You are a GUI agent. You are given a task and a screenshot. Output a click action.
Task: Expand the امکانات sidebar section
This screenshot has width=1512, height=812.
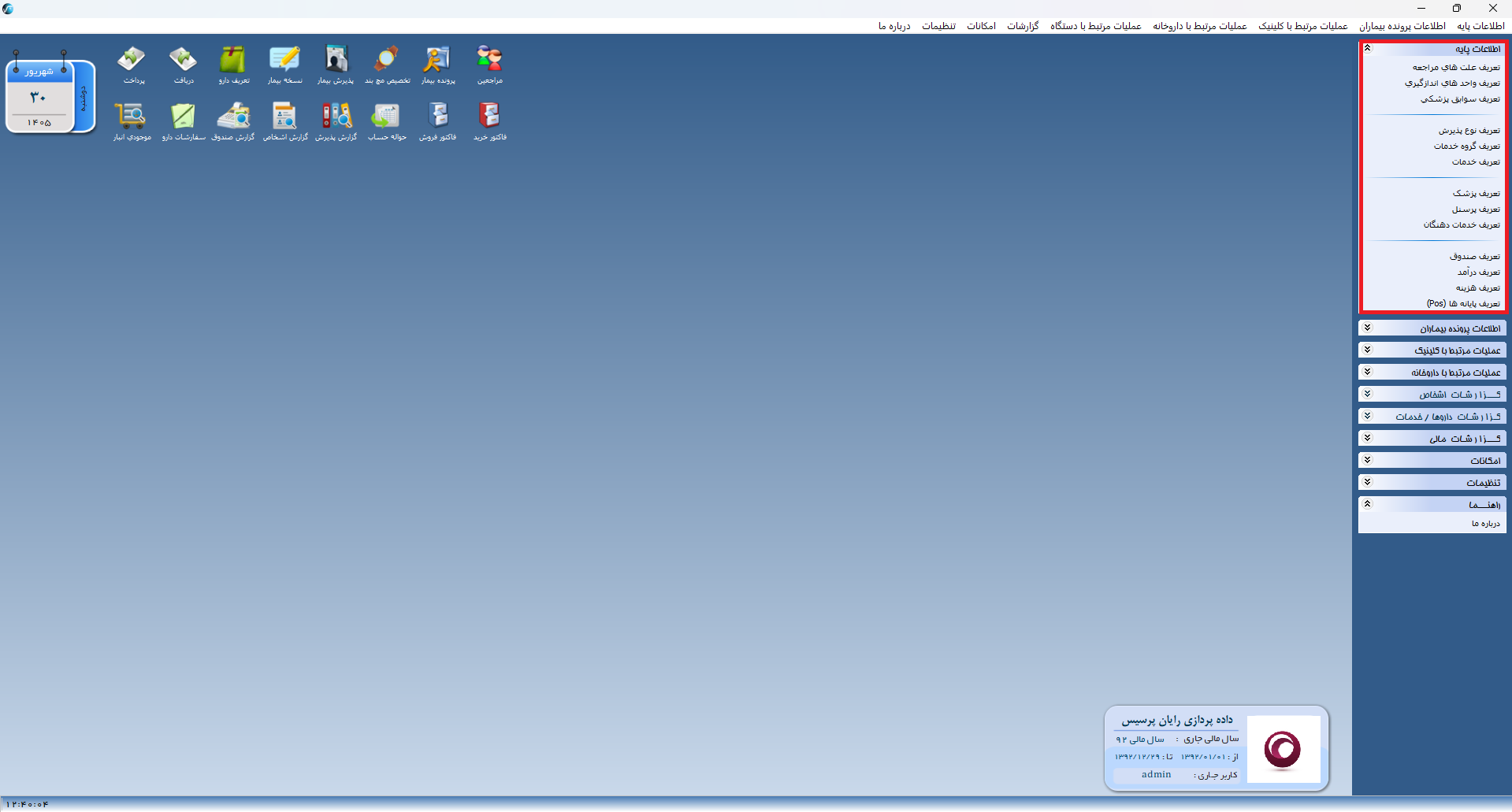(x=1368, y=460)
